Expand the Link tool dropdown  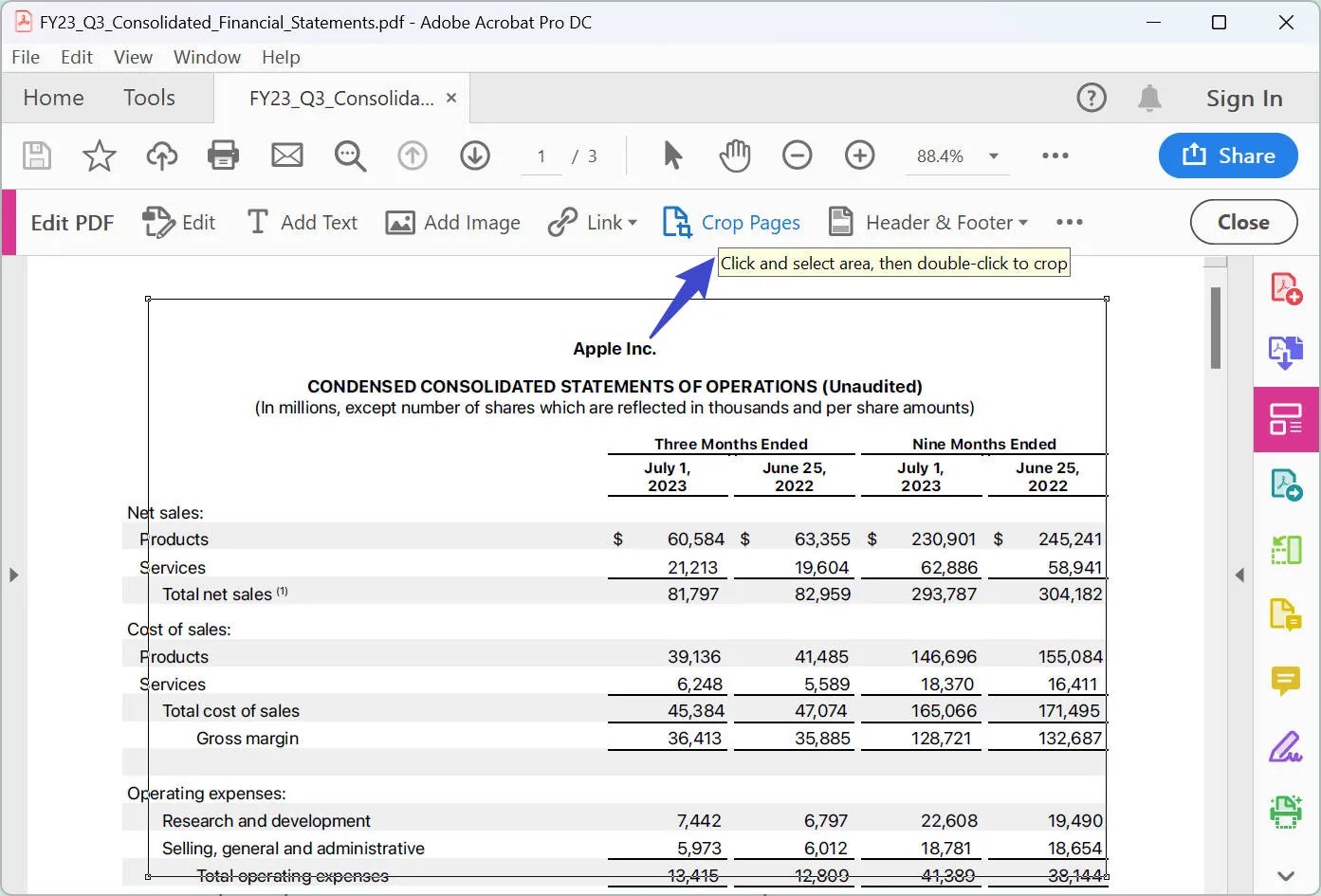pos(629,222)
